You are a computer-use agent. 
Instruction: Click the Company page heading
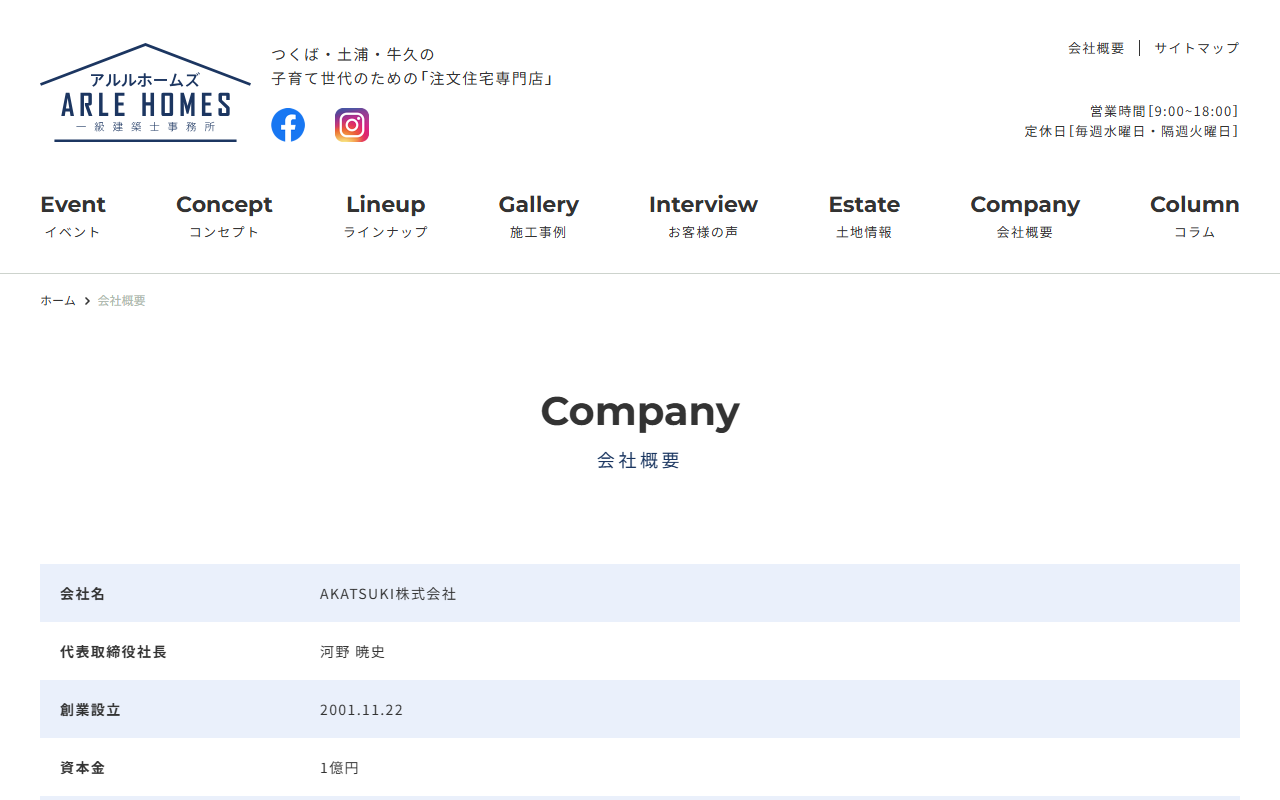pyautogui.click(x=640, y=411)
